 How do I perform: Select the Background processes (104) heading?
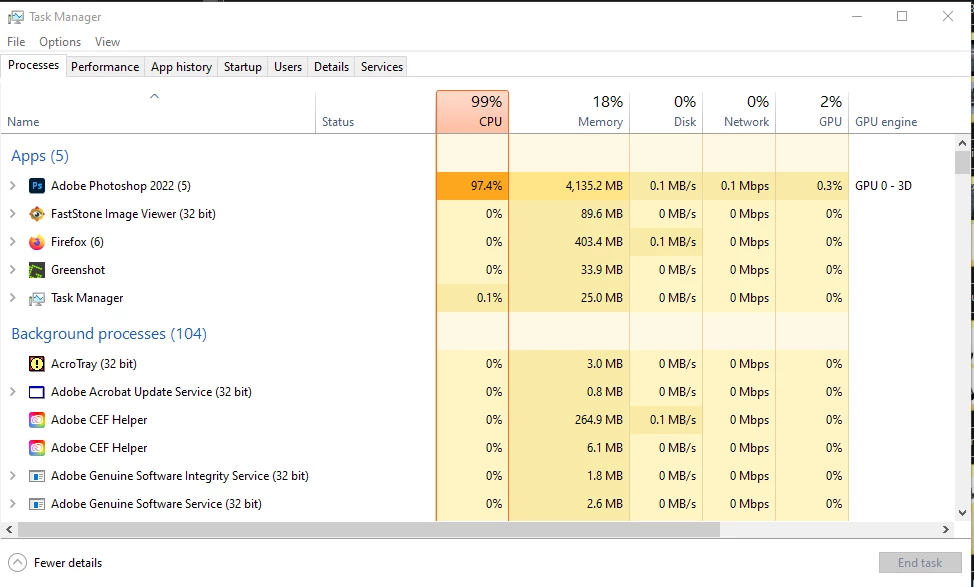[109, 334]
